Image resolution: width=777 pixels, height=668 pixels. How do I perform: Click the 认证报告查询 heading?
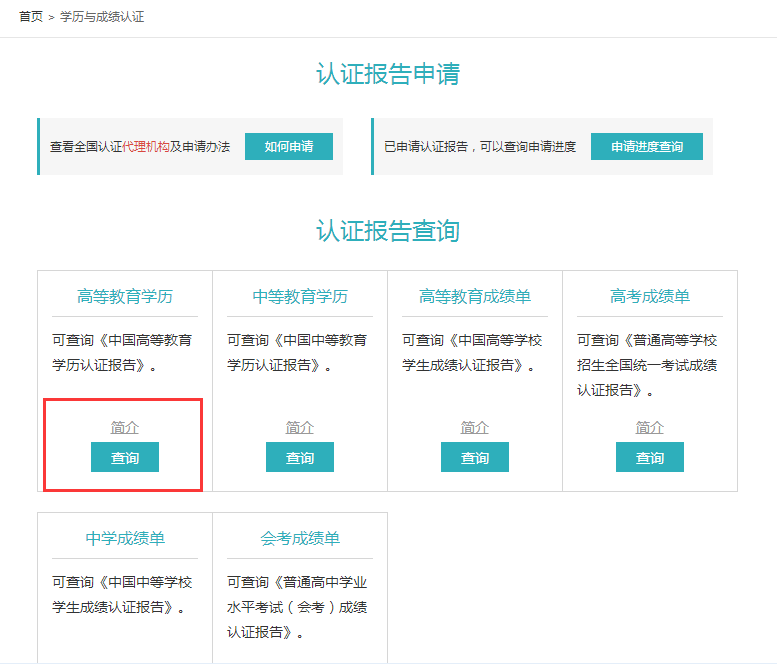point(388,231)
